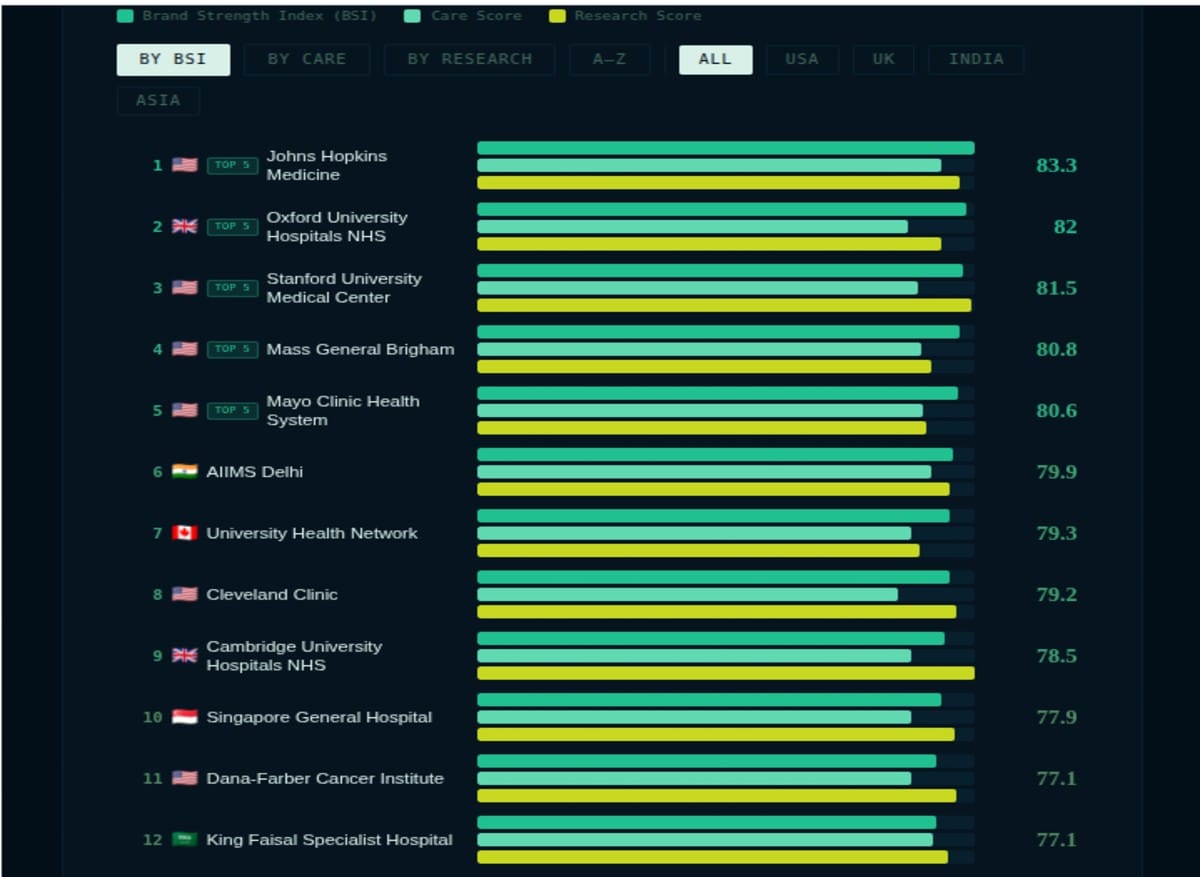Click the TOP 5 badge beside Mayo Clinic Health System
The image size is (1200, 877).
pos(231,411)
